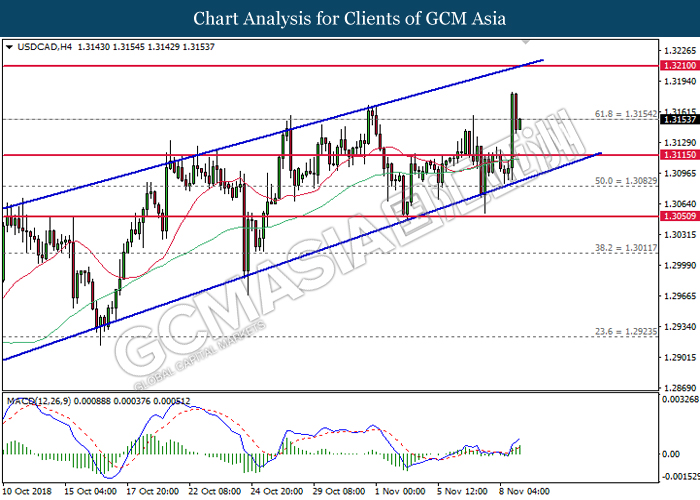The image size is (700, 500).
Task: Click the Fibonacci 50.0 = 1.30829 label
Action: [626, 181]
